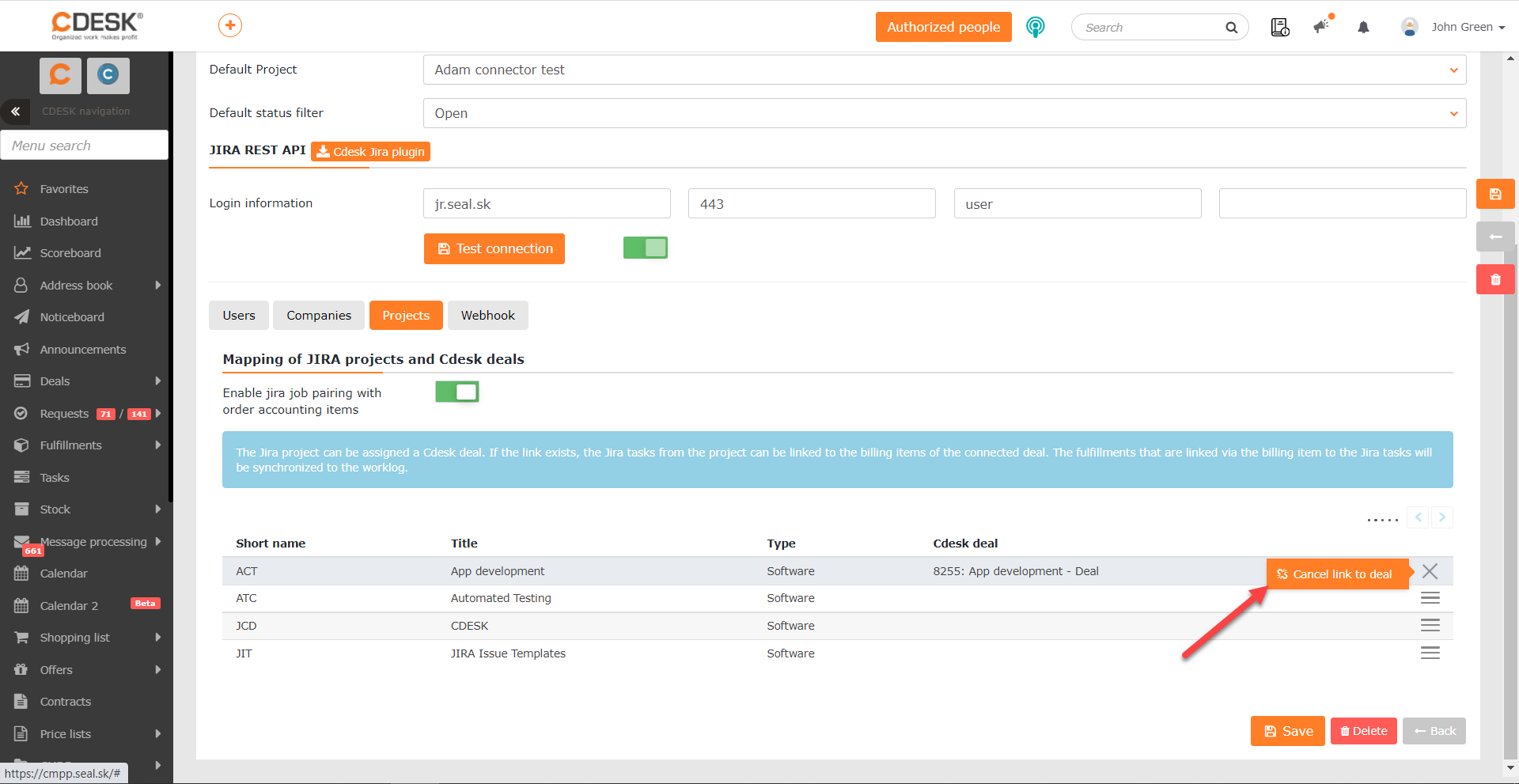Click the floating red trash icon

tap(1495, 279)
